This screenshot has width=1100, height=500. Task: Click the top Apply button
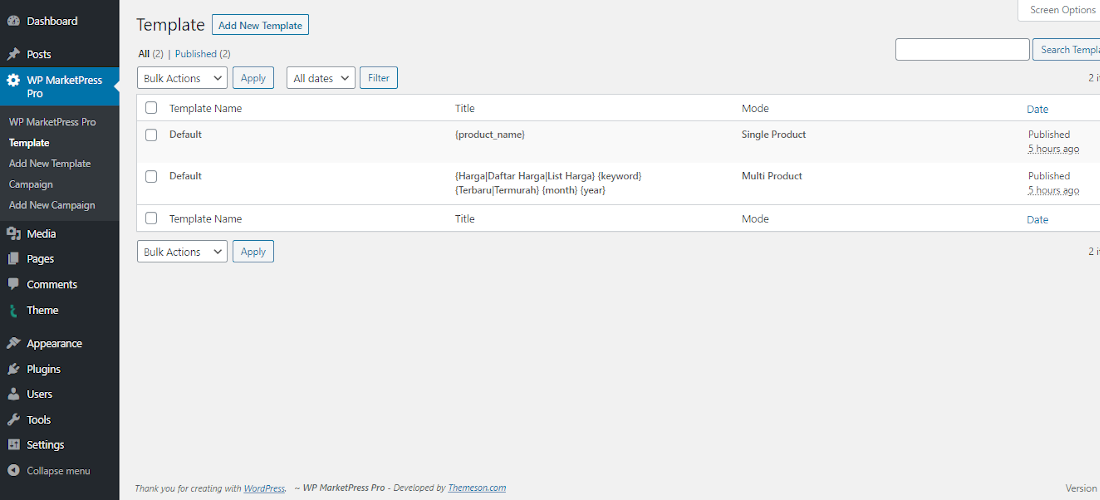click(x=253, y=78)
